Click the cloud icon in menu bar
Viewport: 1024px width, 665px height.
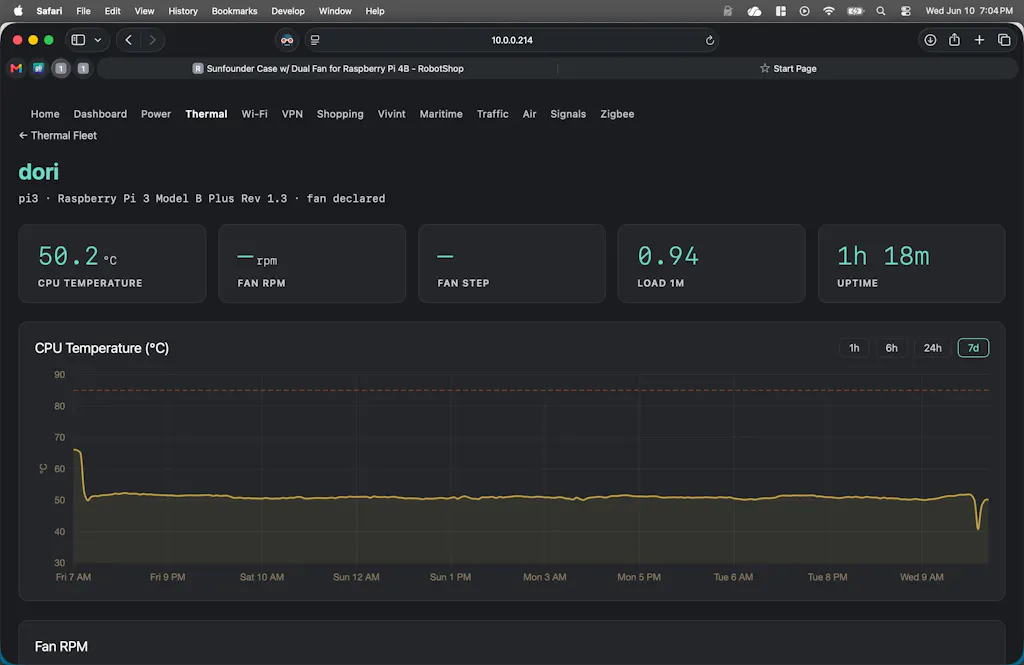[x=754, y=11]
